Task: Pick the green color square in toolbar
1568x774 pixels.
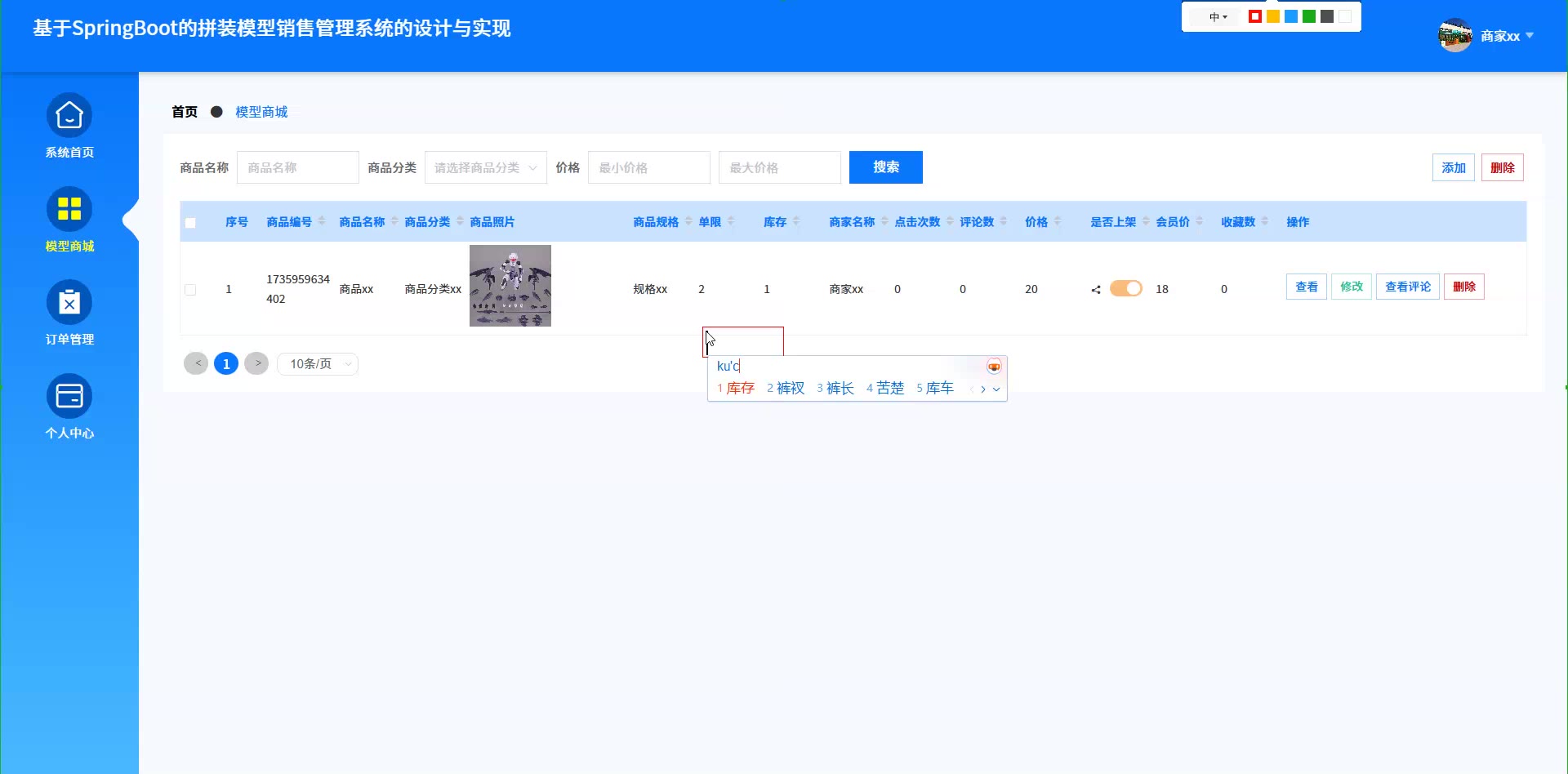Action: coord(1309,16)
